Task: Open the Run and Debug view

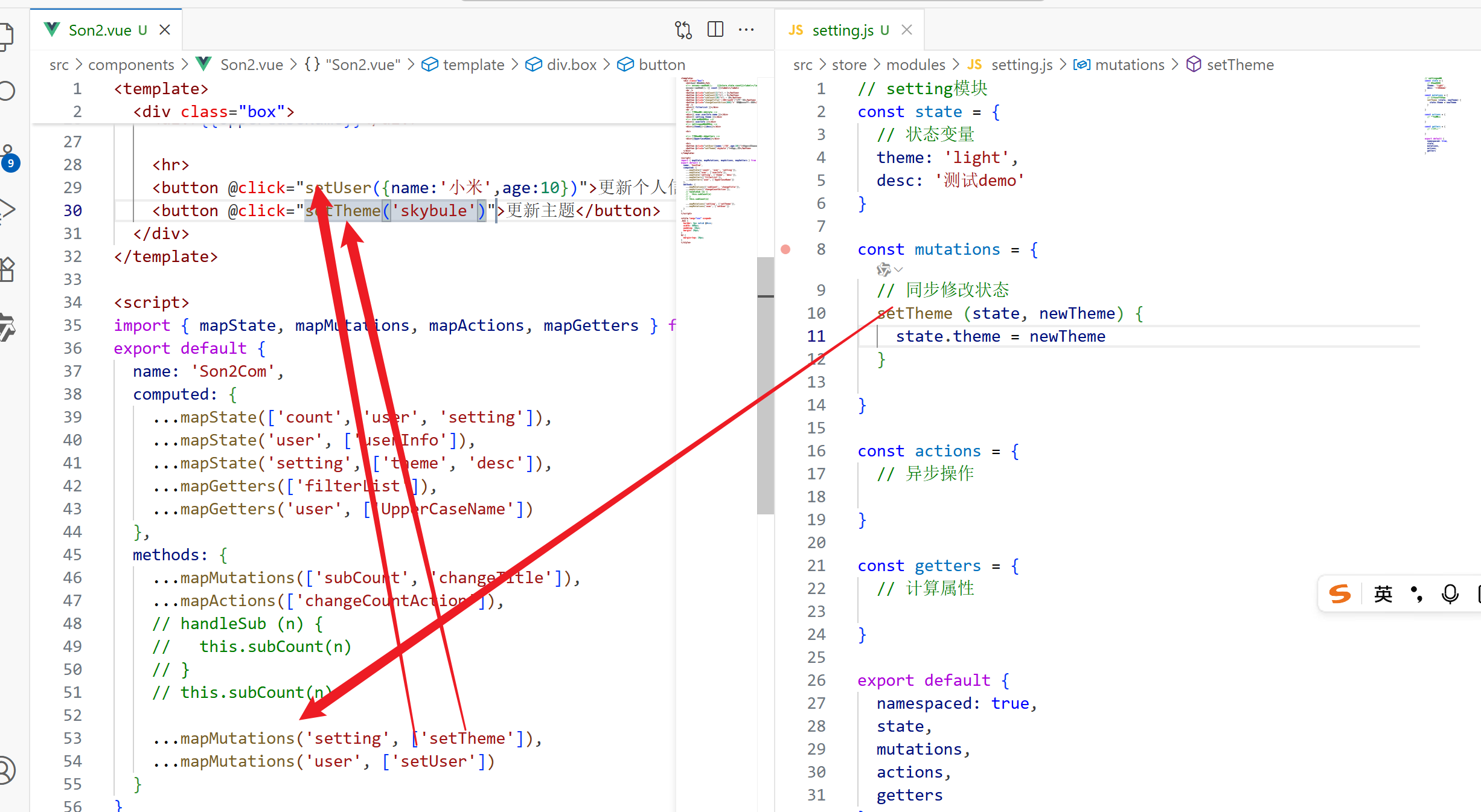Action: tap(6, 209)
